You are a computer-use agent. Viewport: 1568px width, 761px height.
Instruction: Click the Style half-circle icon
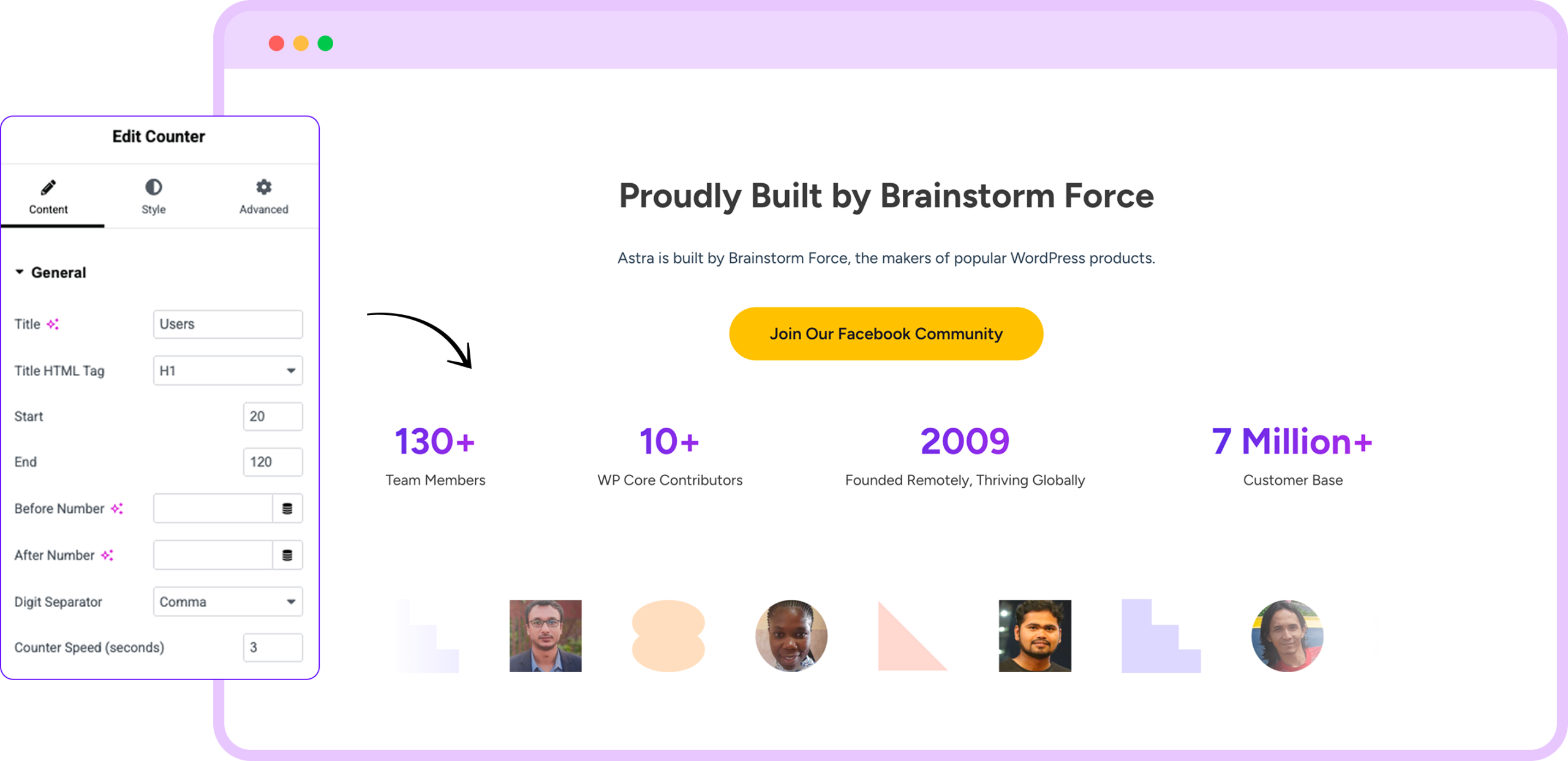coord(153,187)
